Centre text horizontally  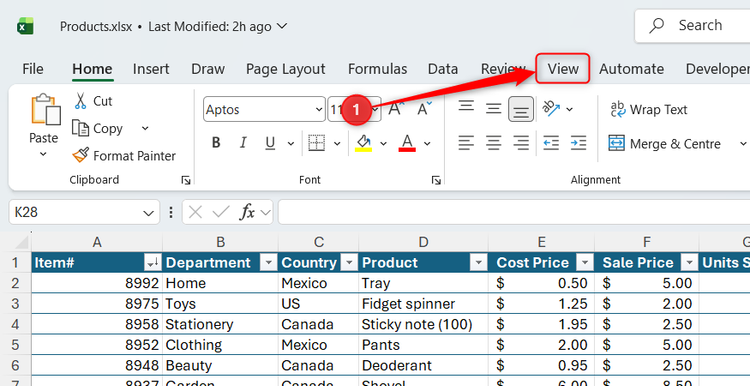(494, 143)
